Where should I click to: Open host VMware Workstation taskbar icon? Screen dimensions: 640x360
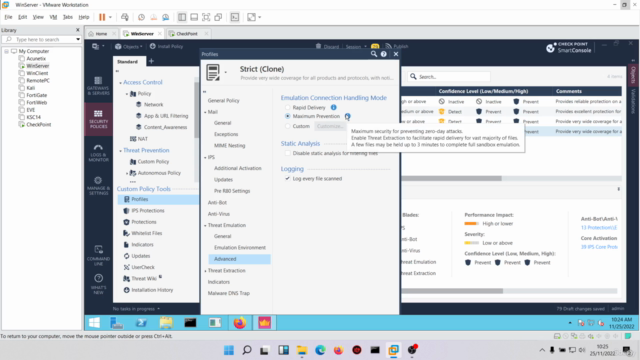(x=393, y=350)
